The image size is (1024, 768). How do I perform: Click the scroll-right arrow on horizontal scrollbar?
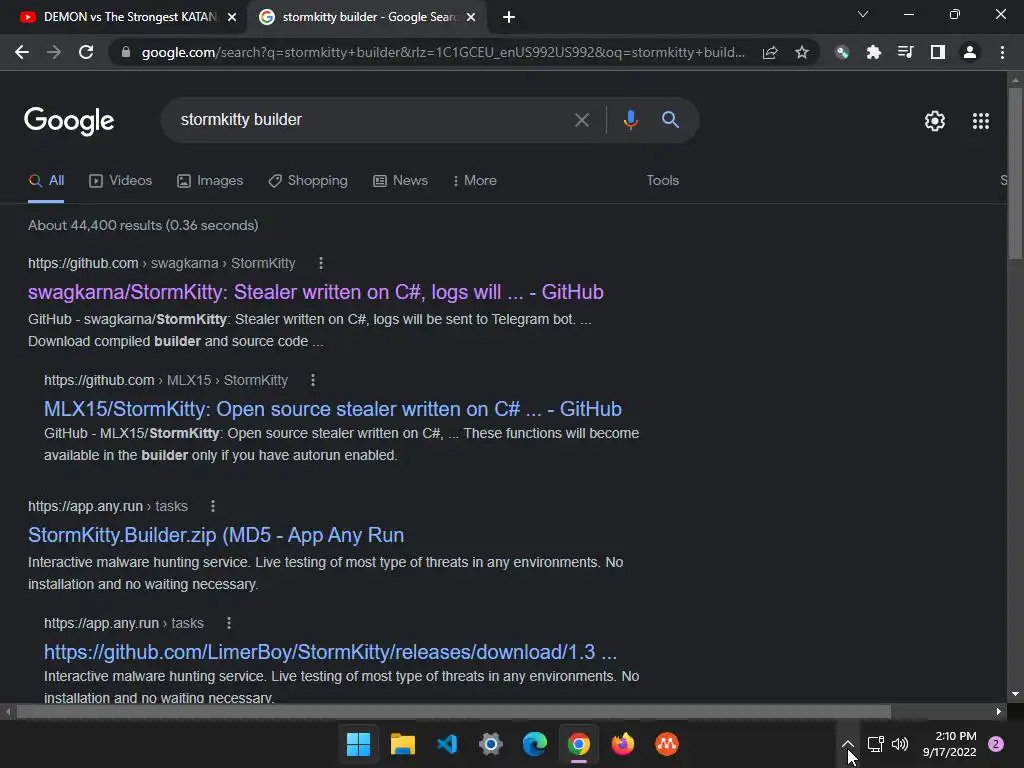pos(999,712)
